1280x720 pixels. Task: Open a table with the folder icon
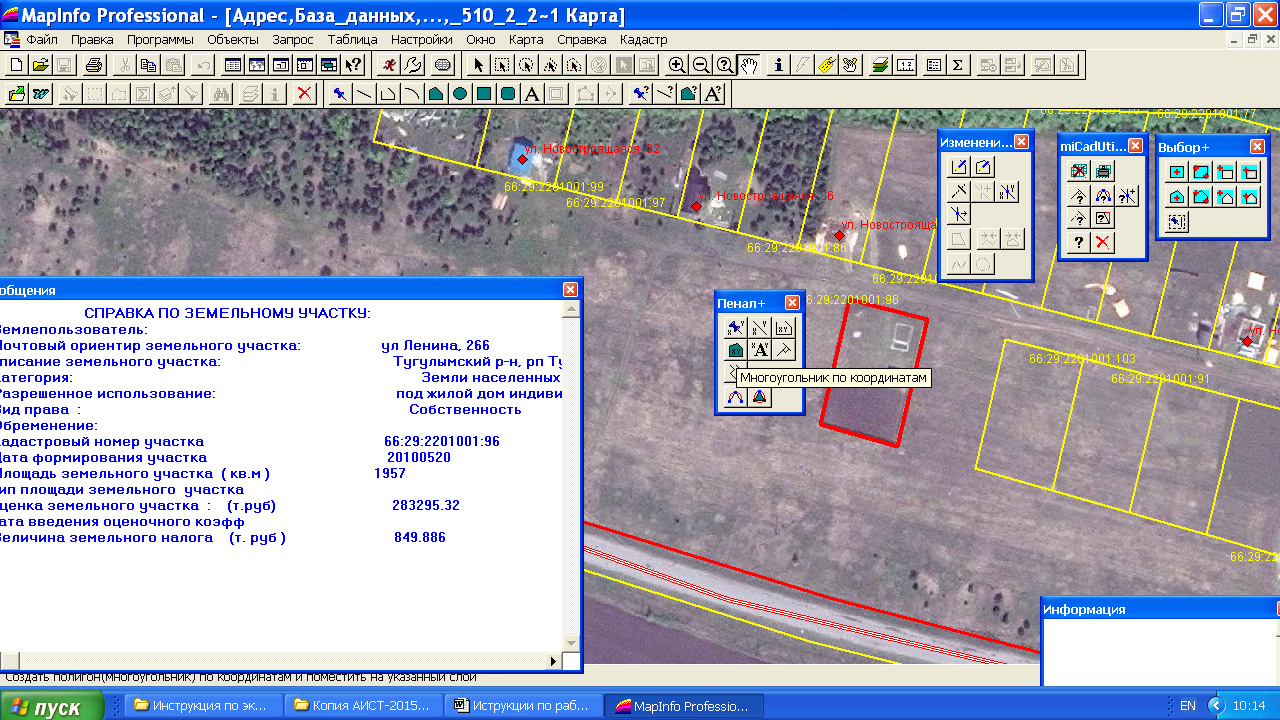[40, 65]
